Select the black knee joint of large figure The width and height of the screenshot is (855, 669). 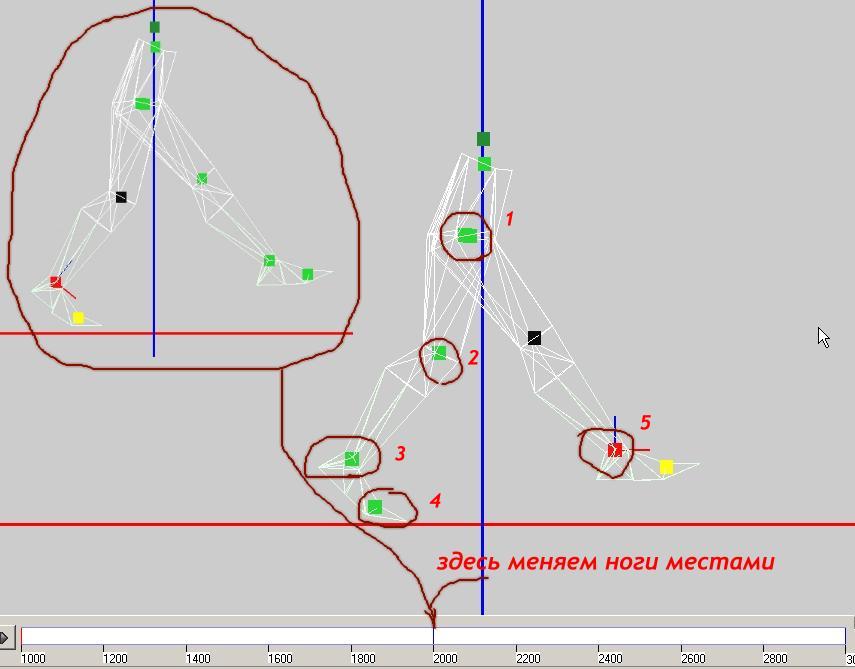[x=534, y=338]
